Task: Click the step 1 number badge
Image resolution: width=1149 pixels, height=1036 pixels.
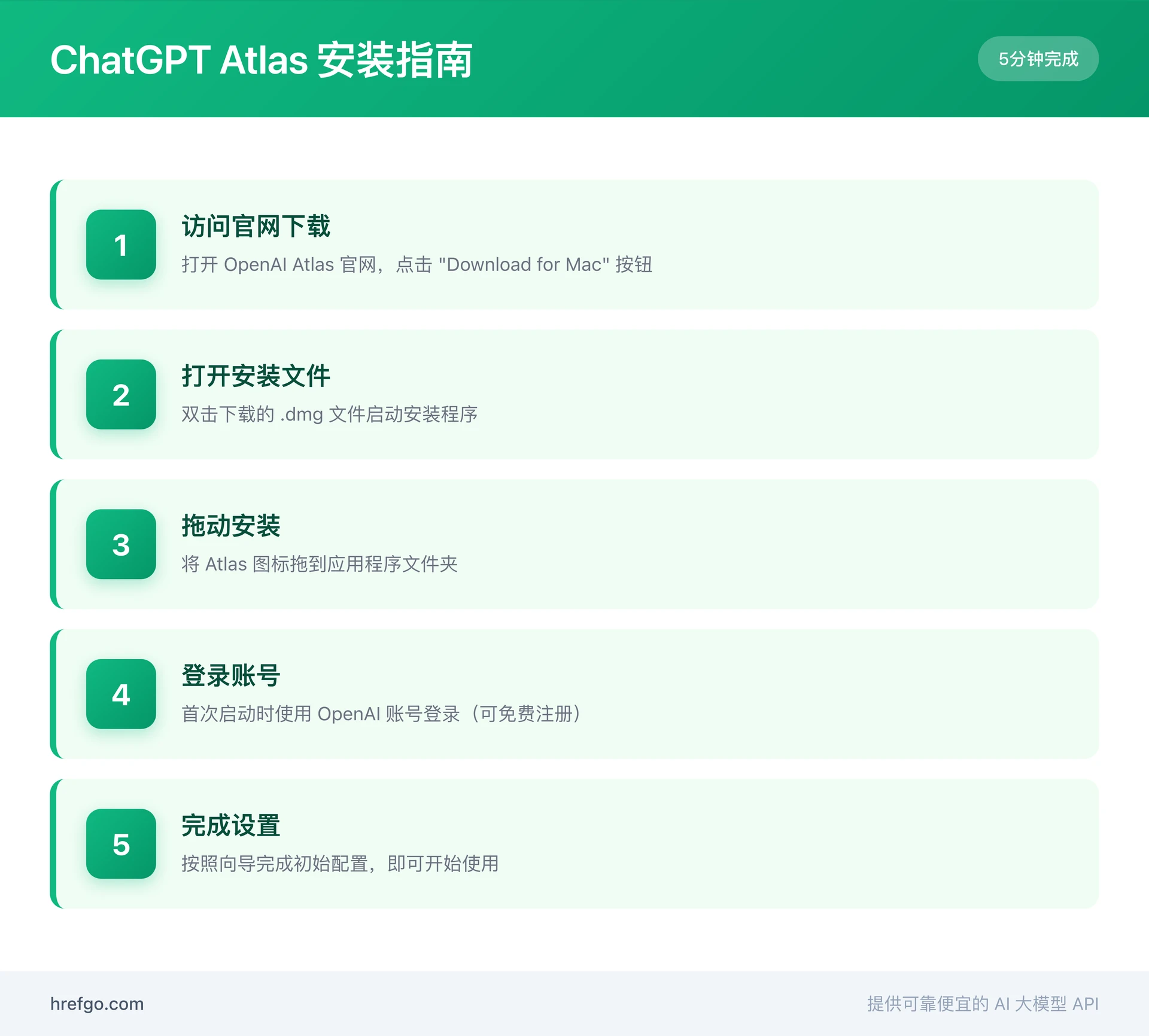Action: click(121, 245)
